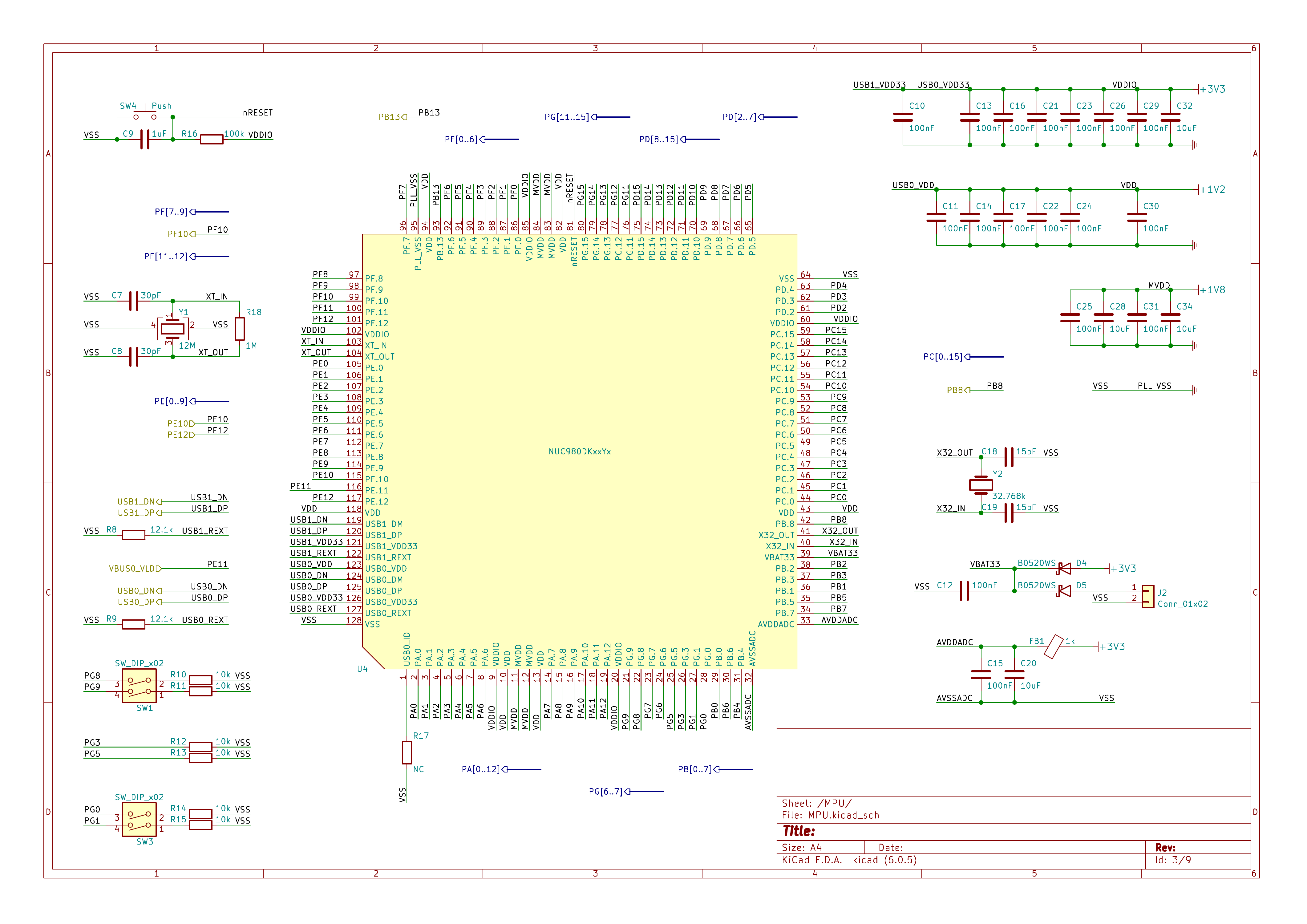Select the Y2 32.768k crystal symbol
Image resolution: width=1307 pixels, height=924 pixels.
[x=981, y=485]
